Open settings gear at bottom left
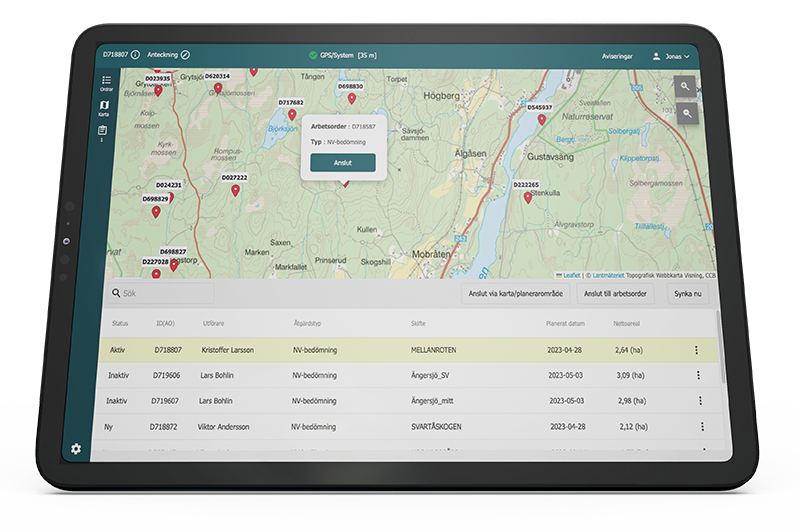Viewport: 800px width, 532px height. 76,449
